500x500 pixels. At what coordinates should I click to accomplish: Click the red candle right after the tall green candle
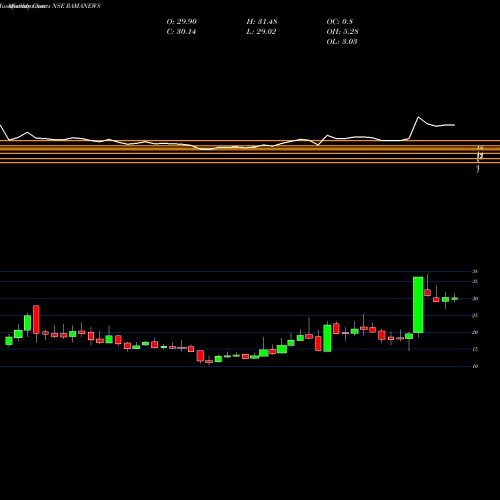point(427,292)
